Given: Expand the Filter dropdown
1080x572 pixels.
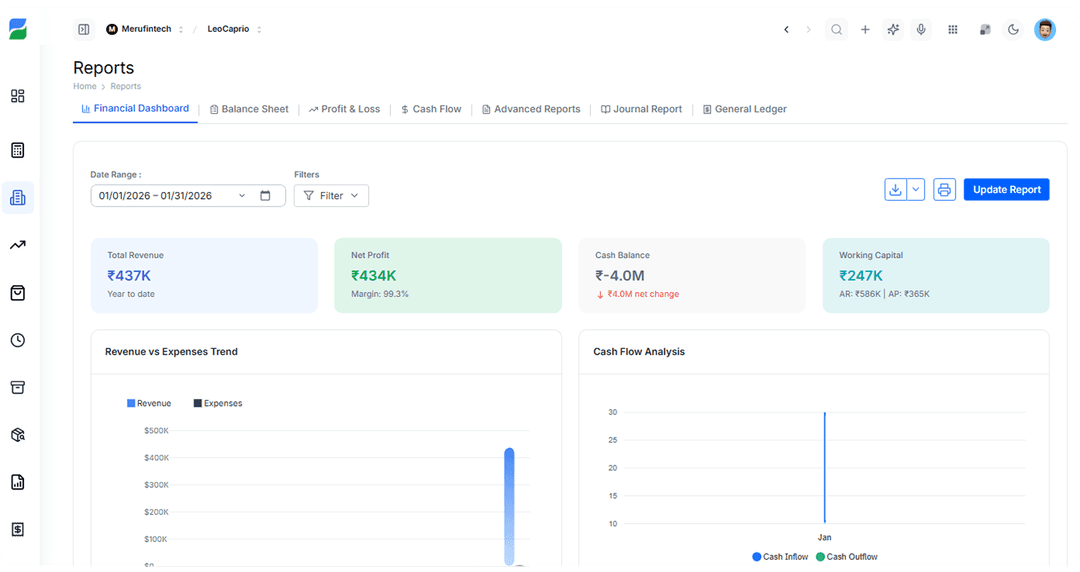Looking at the screenshot, I should [x=331, y=196].
